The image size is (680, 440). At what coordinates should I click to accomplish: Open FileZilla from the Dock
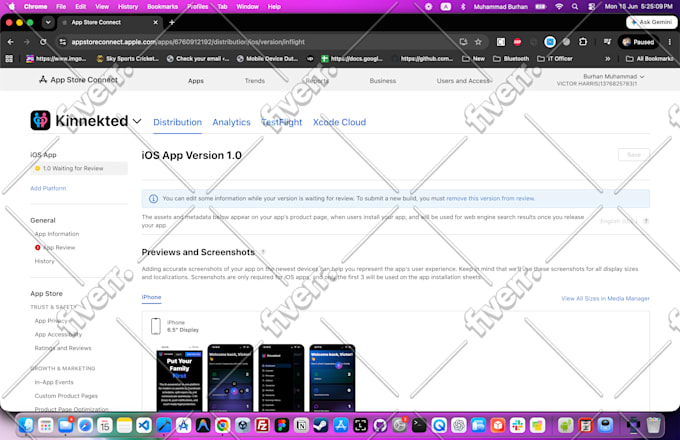tap(262, 425)
